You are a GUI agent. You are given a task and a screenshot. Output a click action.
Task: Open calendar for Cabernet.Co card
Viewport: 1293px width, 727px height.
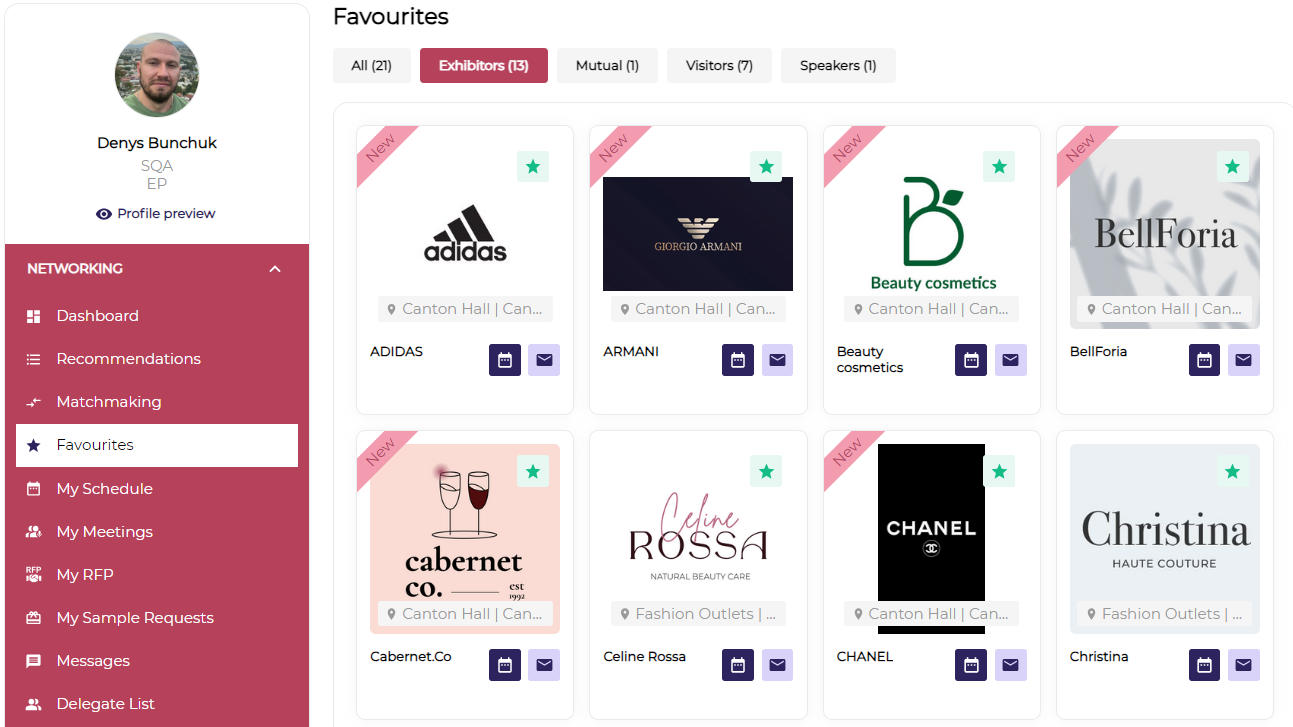point(505,665)
